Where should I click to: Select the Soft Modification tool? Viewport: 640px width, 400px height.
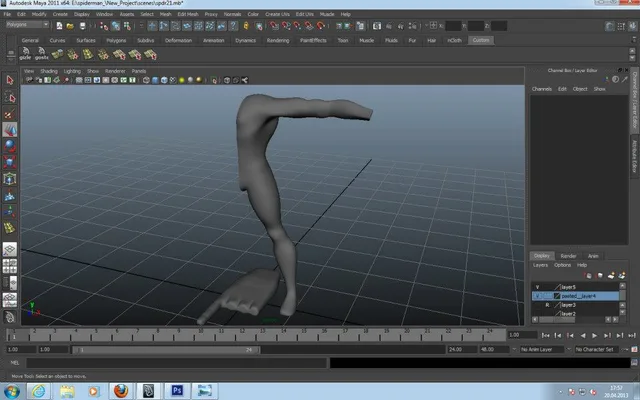point(10,196)
